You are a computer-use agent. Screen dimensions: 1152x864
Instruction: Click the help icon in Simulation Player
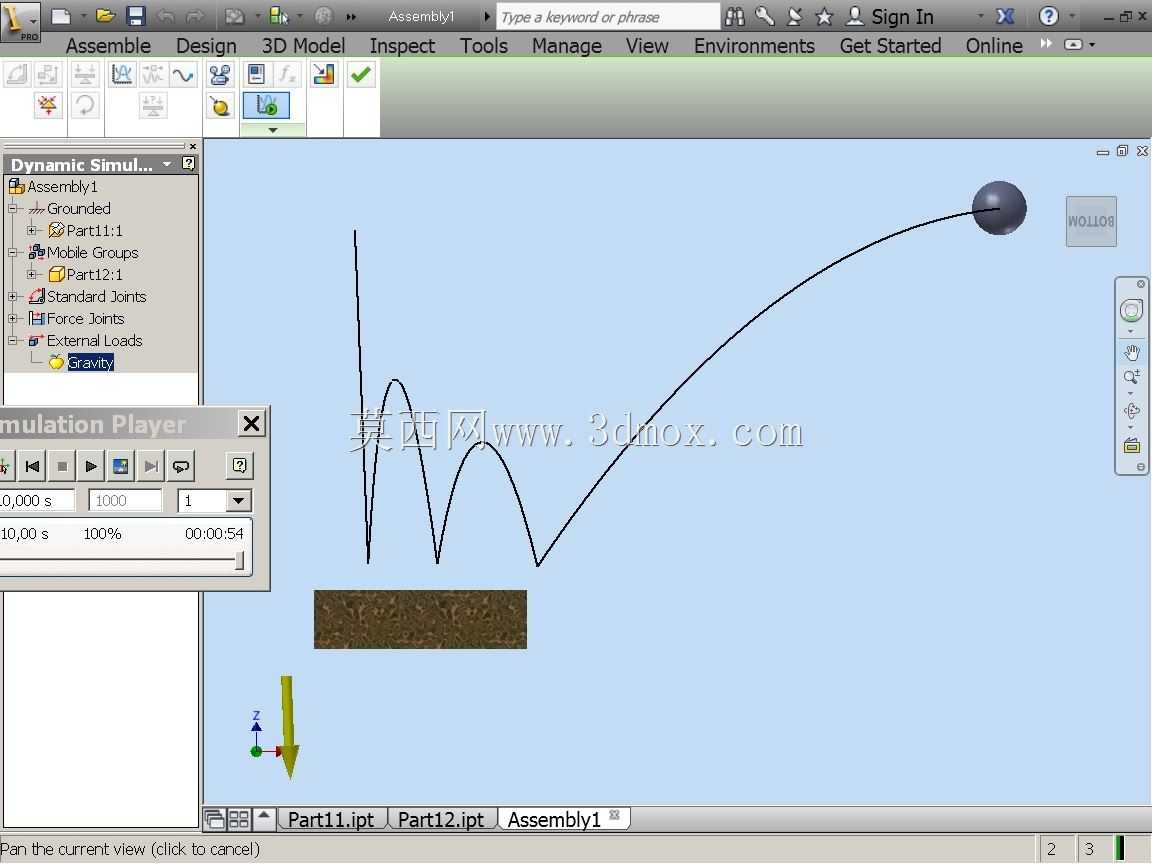[x=240, y=465]
